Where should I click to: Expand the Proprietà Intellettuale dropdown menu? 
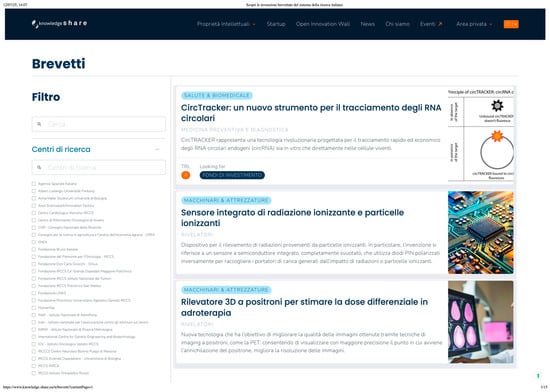226,24
